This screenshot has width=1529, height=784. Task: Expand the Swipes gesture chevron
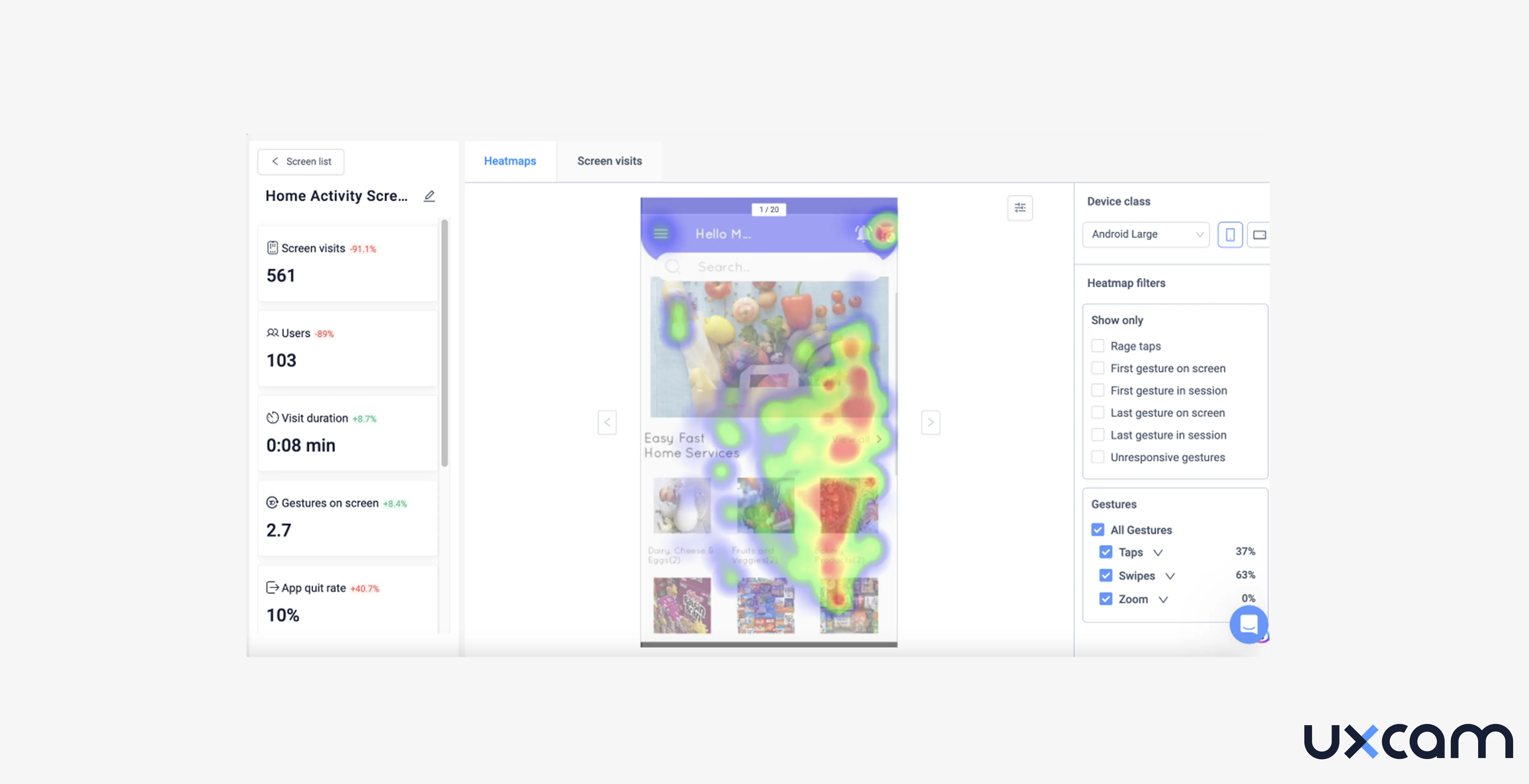[1170, 576]
